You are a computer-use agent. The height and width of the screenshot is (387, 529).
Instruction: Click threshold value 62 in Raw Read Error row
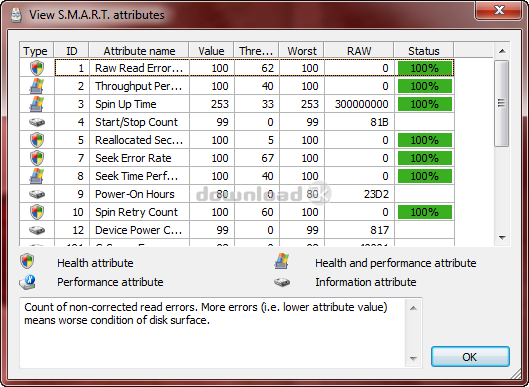pyautogui.click(x=268, y=68)
